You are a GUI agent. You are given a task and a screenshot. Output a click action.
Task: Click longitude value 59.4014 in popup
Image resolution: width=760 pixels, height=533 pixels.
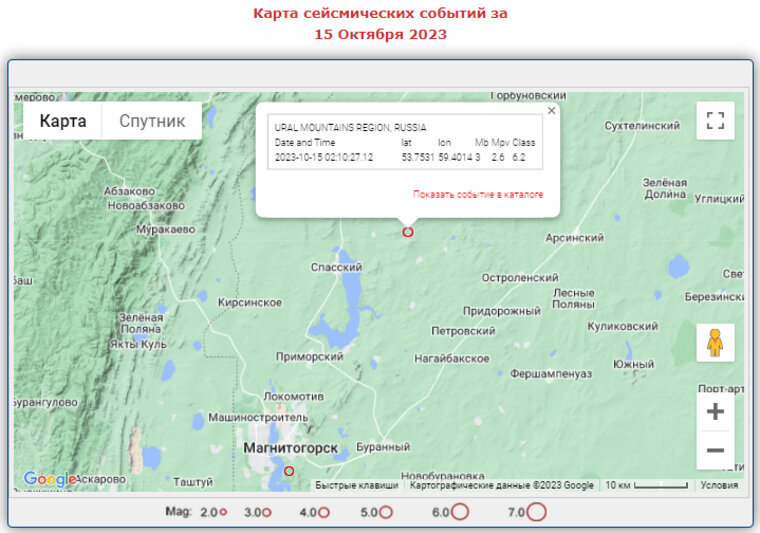point(455,157)
